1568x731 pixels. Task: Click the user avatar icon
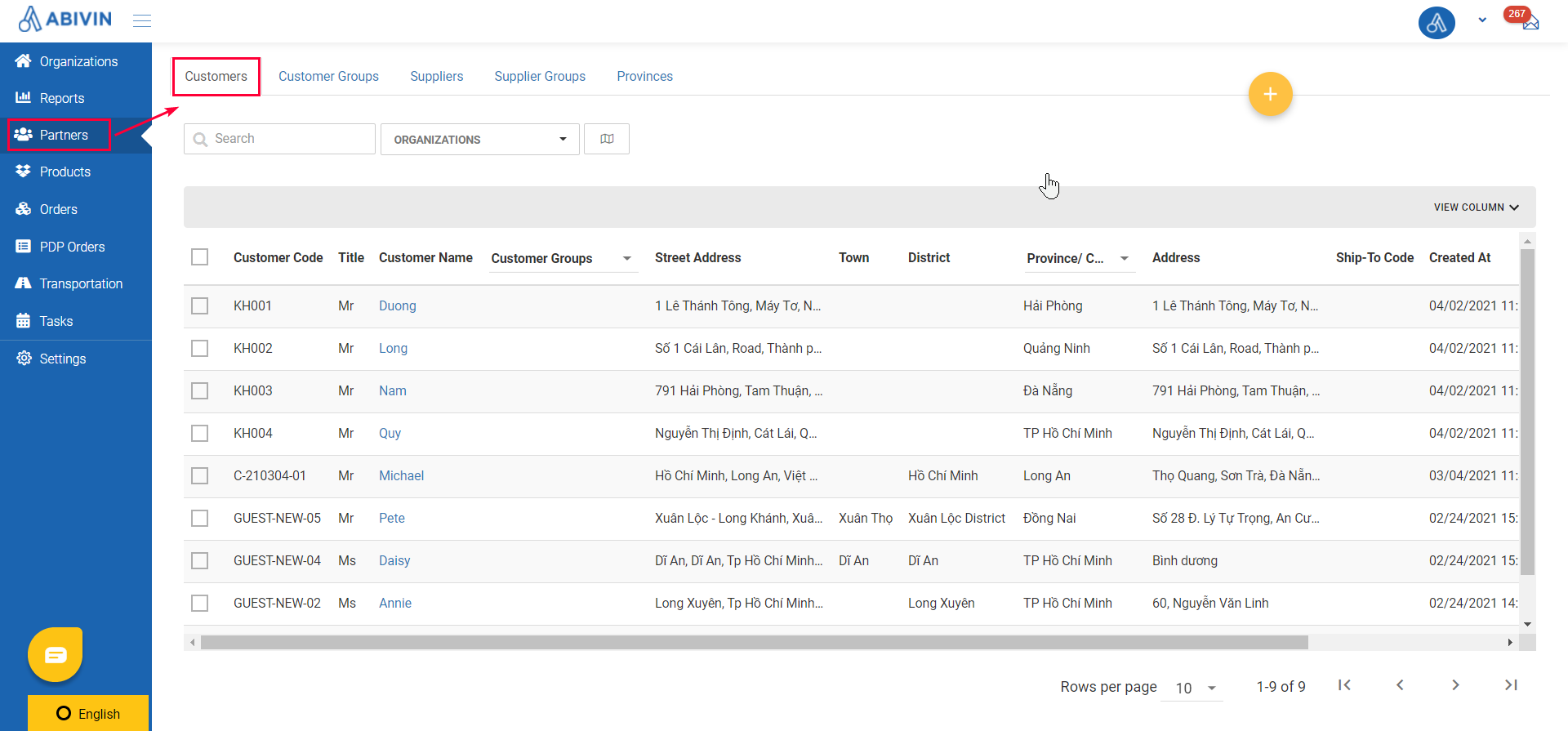(1437, 22)
